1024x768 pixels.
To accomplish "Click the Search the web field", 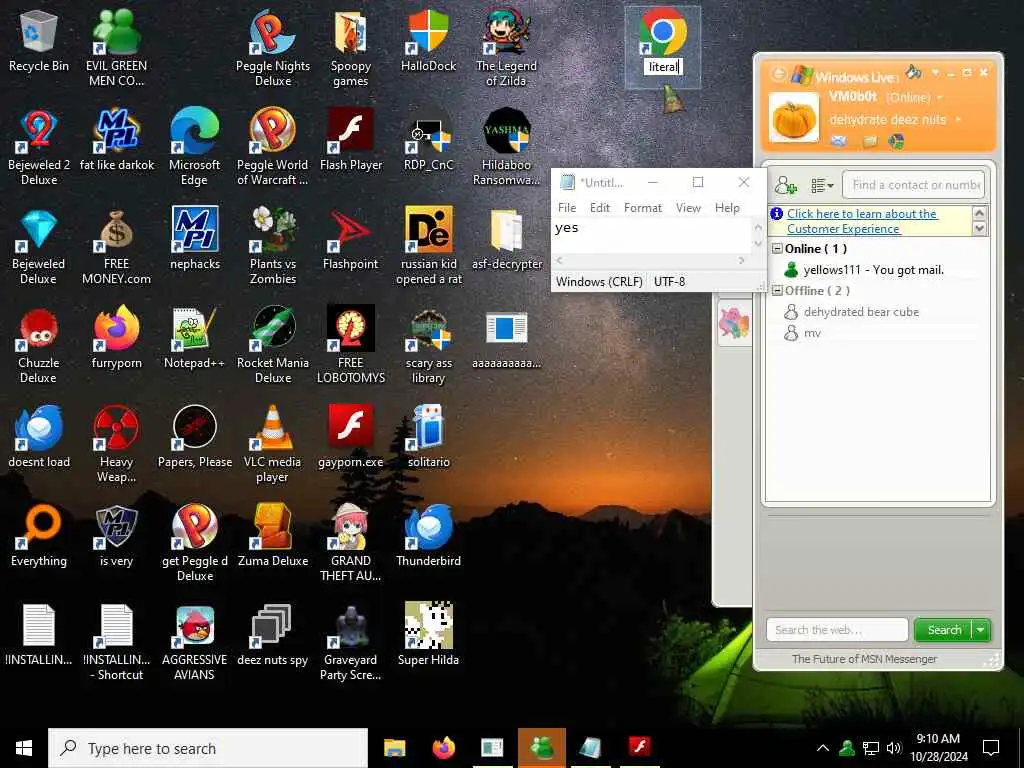I will tap(837, 630).
